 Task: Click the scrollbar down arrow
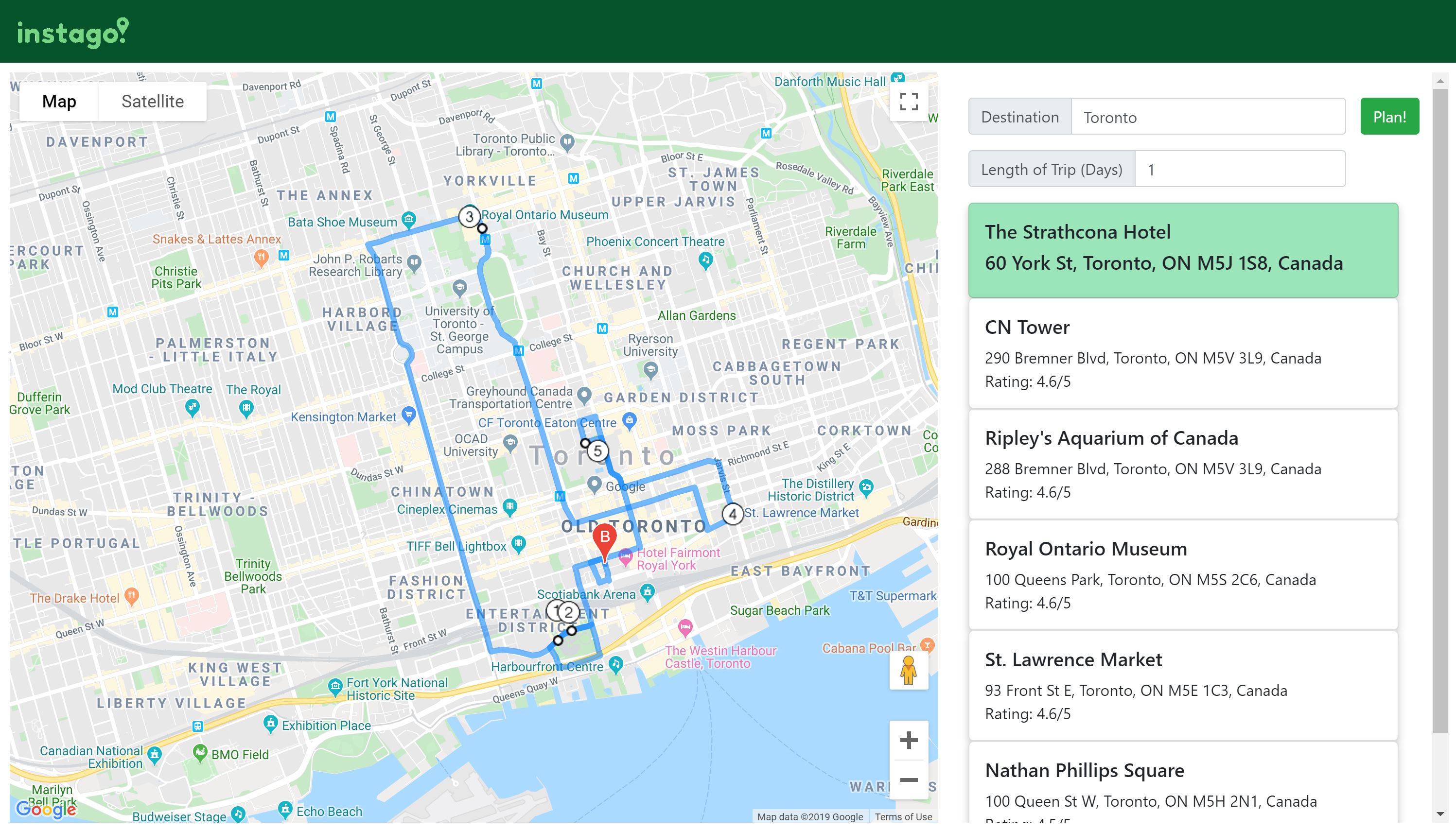1440,814
